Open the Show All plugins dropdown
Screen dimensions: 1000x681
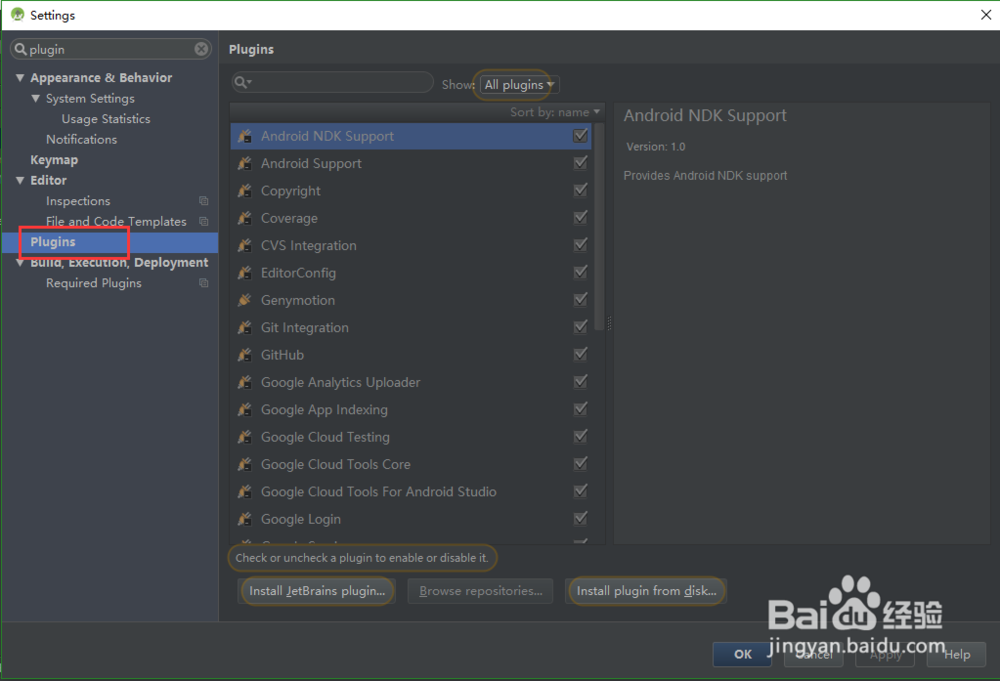(519, 84)
